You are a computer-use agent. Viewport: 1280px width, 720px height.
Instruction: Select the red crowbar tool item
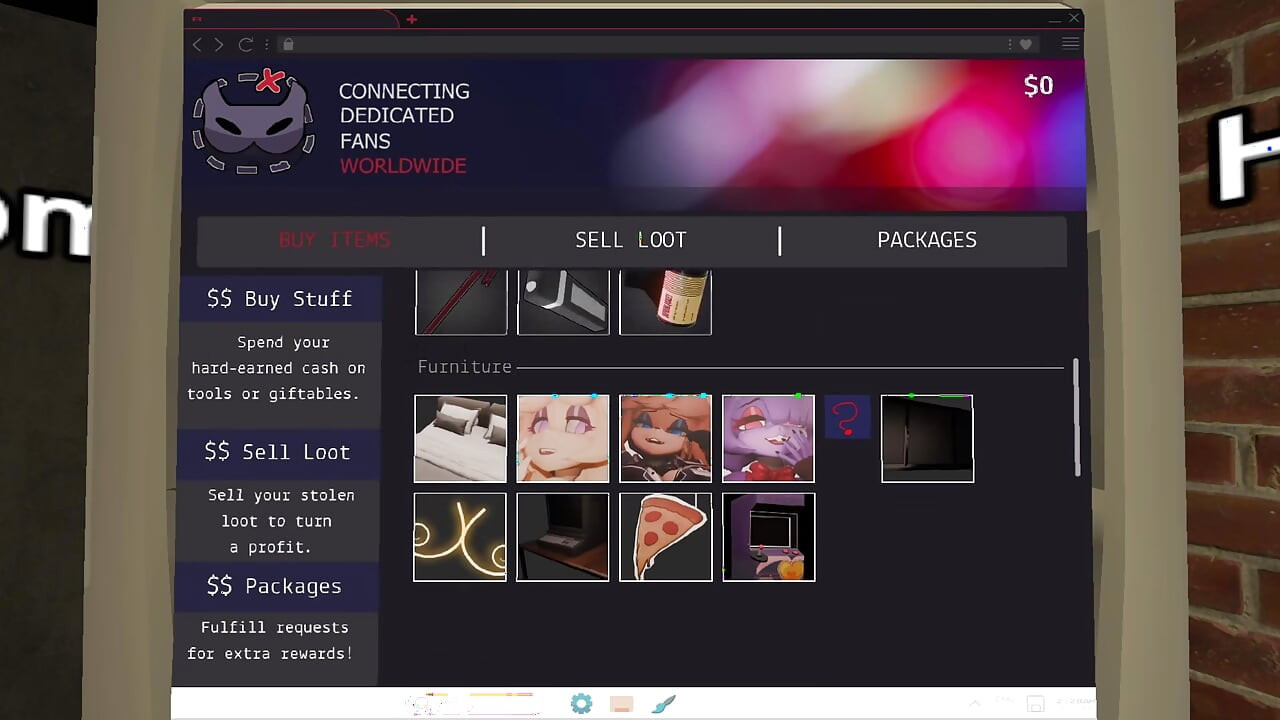point(461,302)
